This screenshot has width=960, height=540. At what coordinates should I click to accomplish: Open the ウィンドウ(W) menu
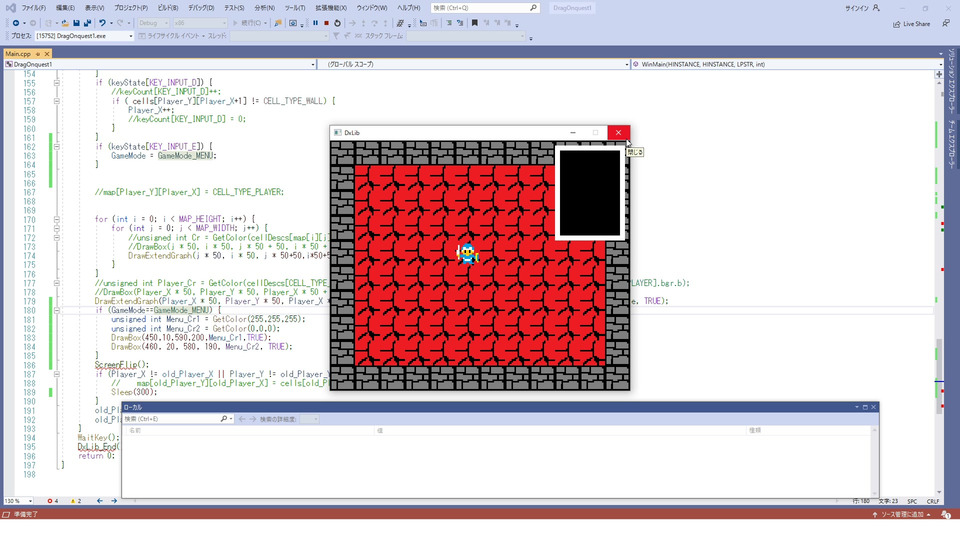tap(372, 8)
